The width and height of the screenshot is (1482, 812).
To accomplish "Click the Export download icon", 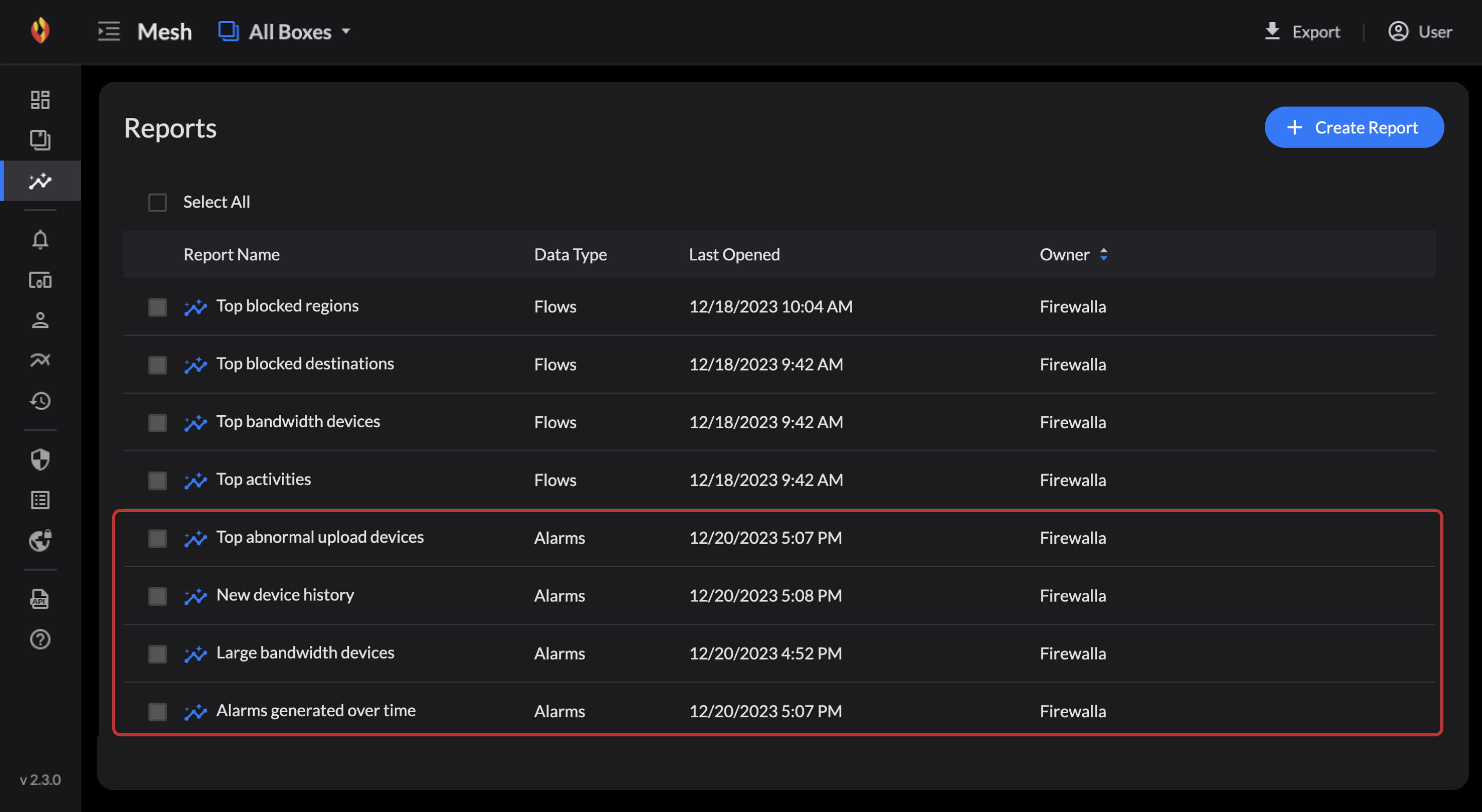I will [1272, 31].
